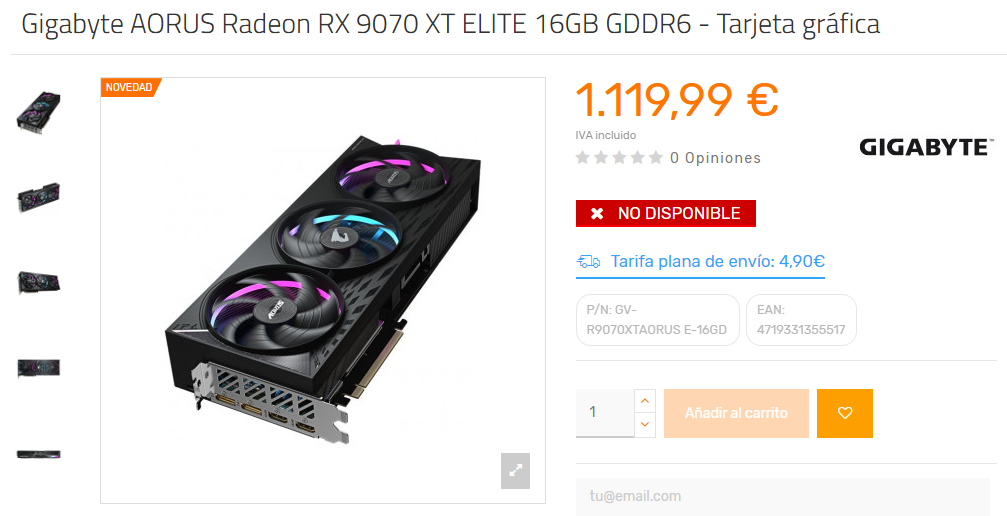Click the heart wishlist icon button
The height and width of the screenshot is (516, 1007).
click(x=845, y=413)
